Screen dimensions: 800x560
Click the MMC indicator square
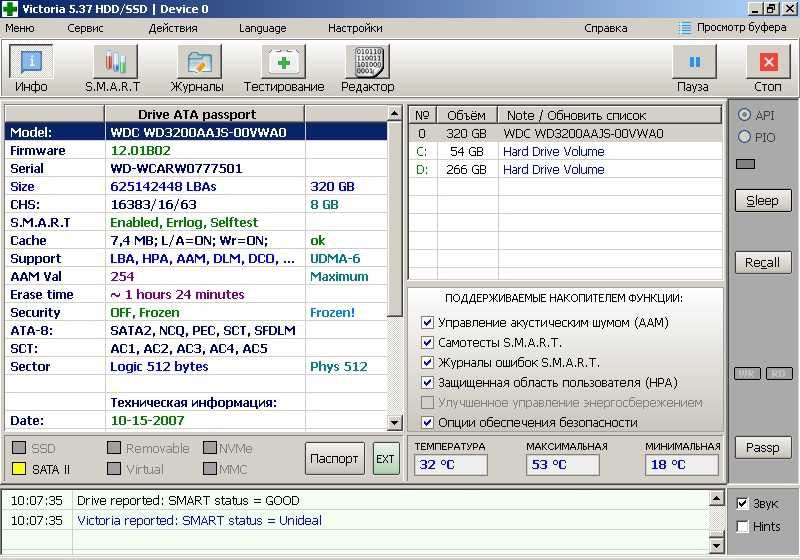[210, 469]
